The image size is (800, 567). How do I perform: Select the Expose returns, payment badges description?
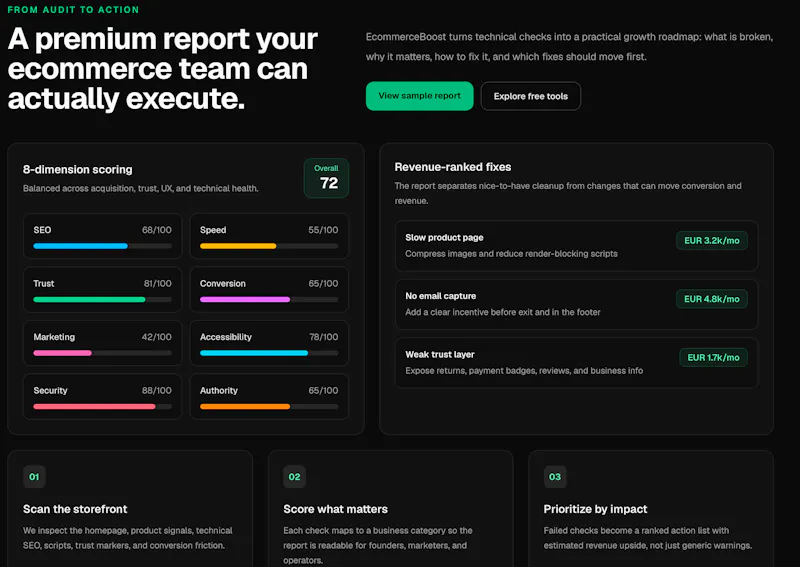pyautogui.click(x=524, y=371)
